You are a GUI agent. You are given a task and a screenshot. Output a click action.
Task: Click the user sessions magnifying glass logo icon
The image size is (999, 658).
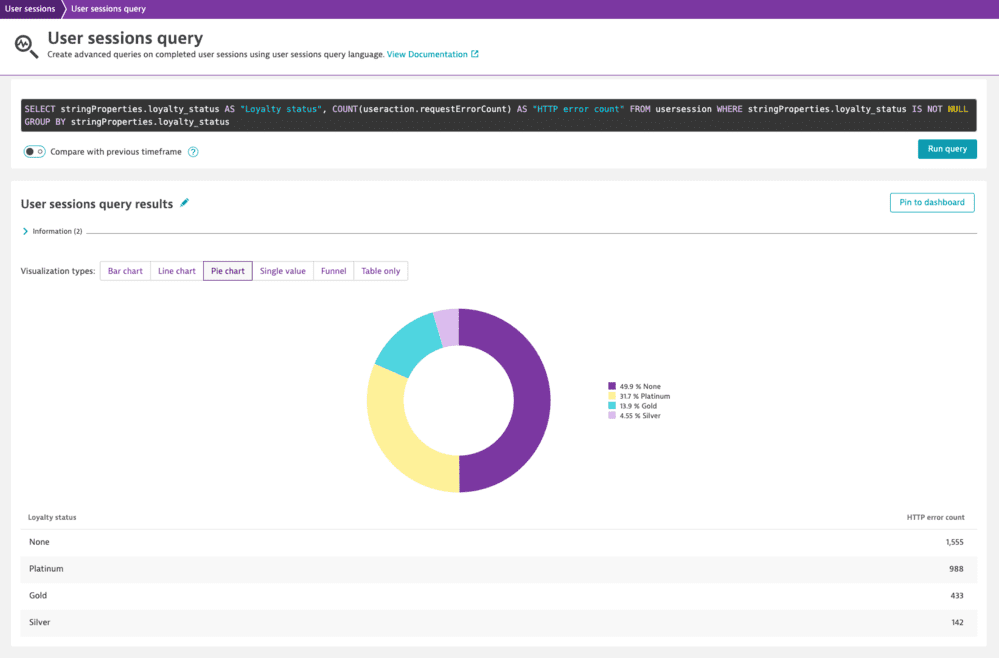[23, 44]
